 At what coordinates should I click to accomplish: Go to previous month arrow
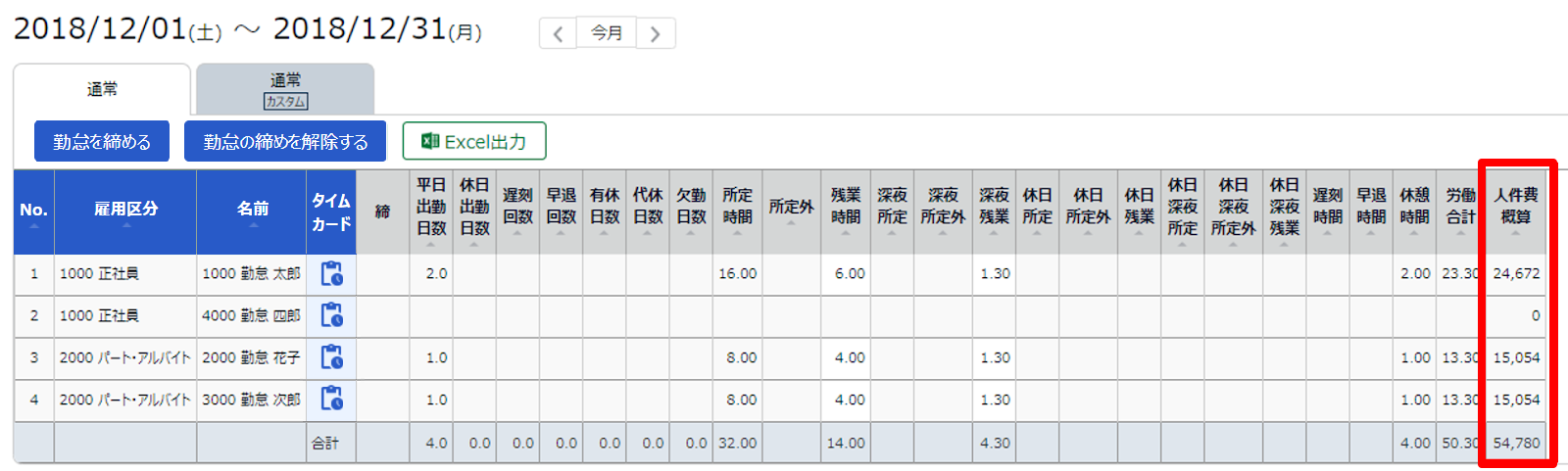click(x=558, y=33)
